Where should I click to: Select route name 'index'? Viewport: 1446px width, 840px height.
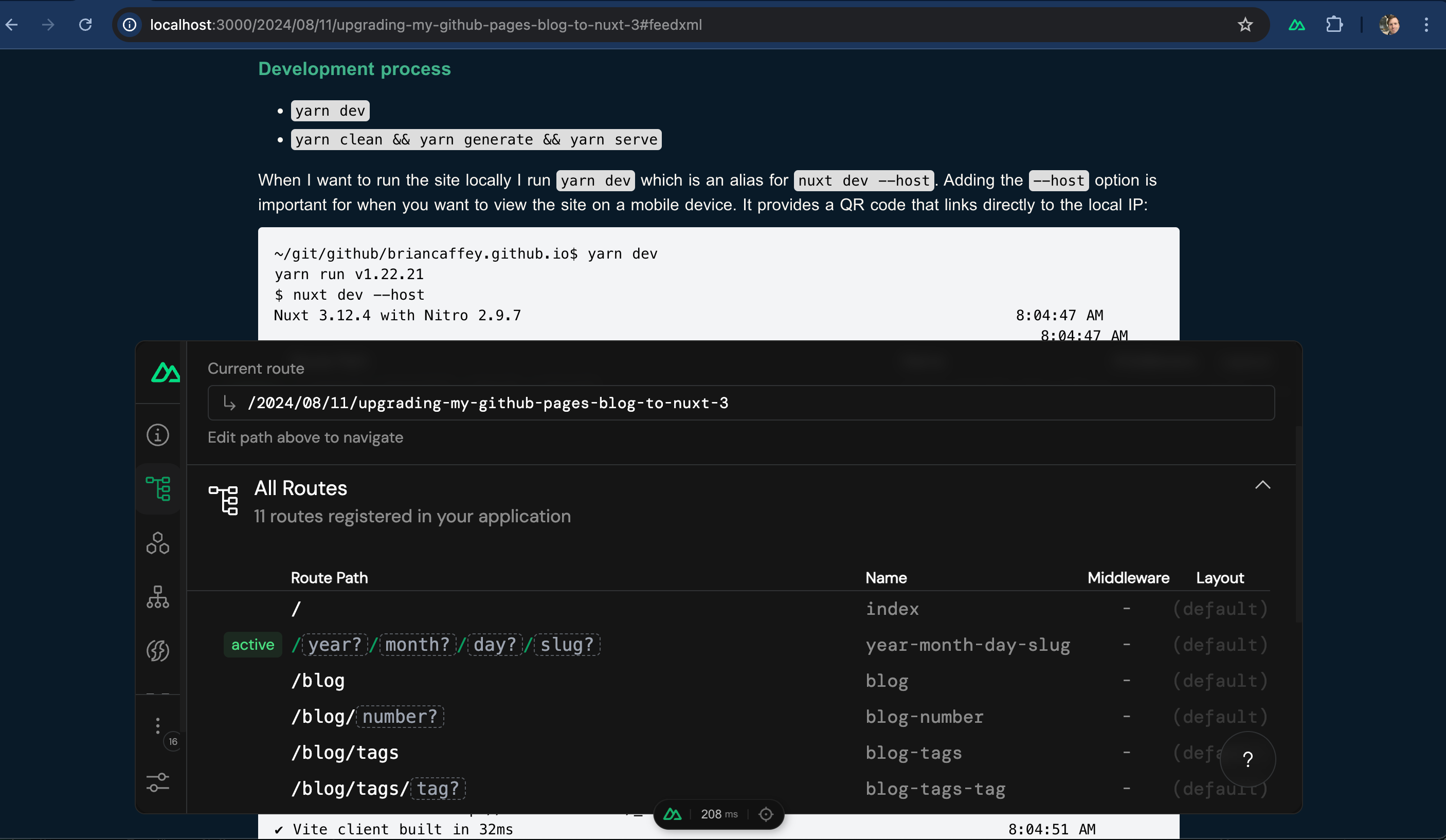892,609
